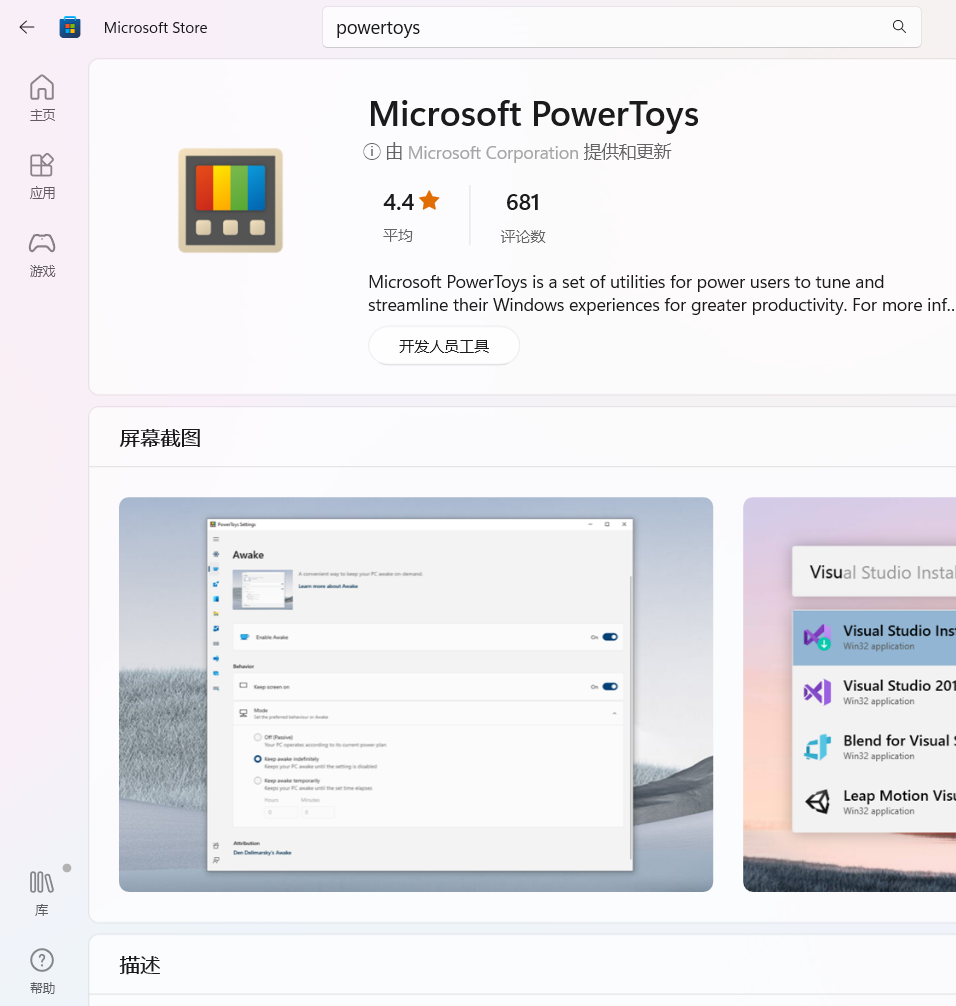This screenshot has height=1006, width=956.
Task: Focus the search box containing powertoys
Action: [x=600, y=27]
